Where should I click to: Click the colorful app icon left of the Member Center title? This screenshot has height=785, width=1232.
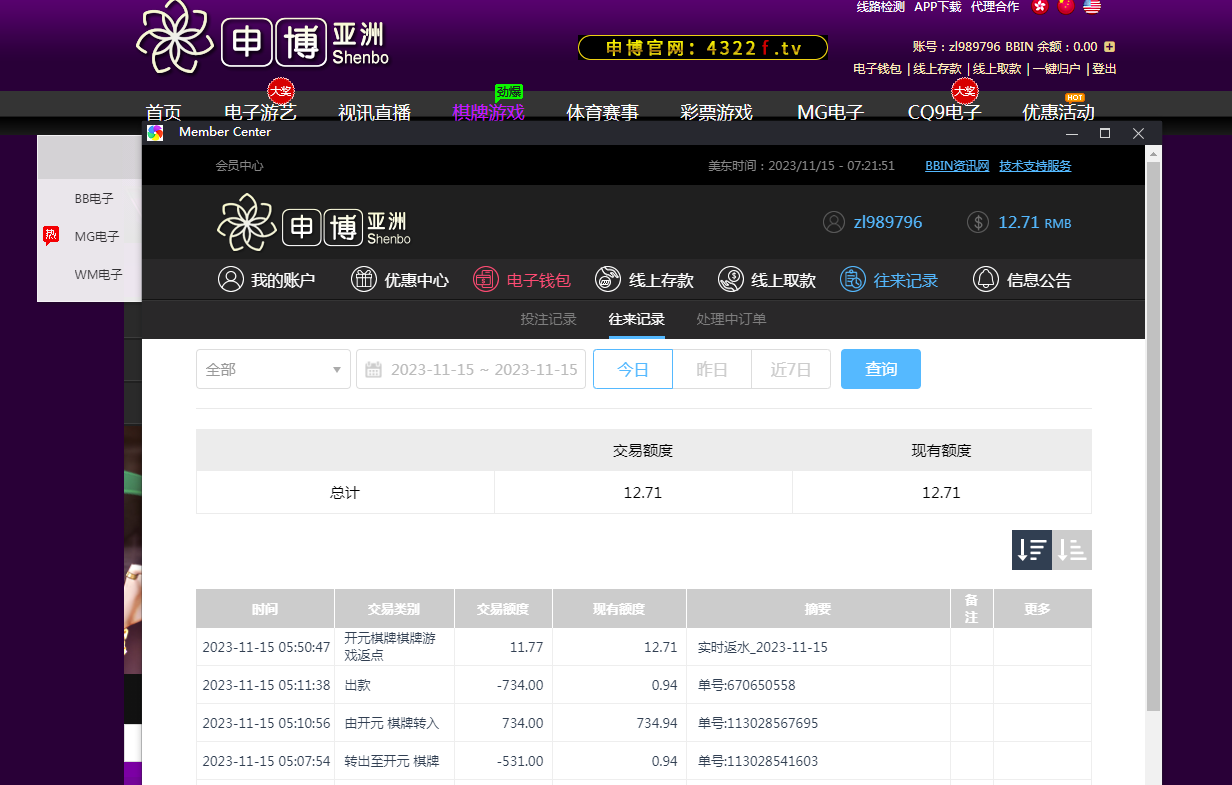[x=155, y=132]
